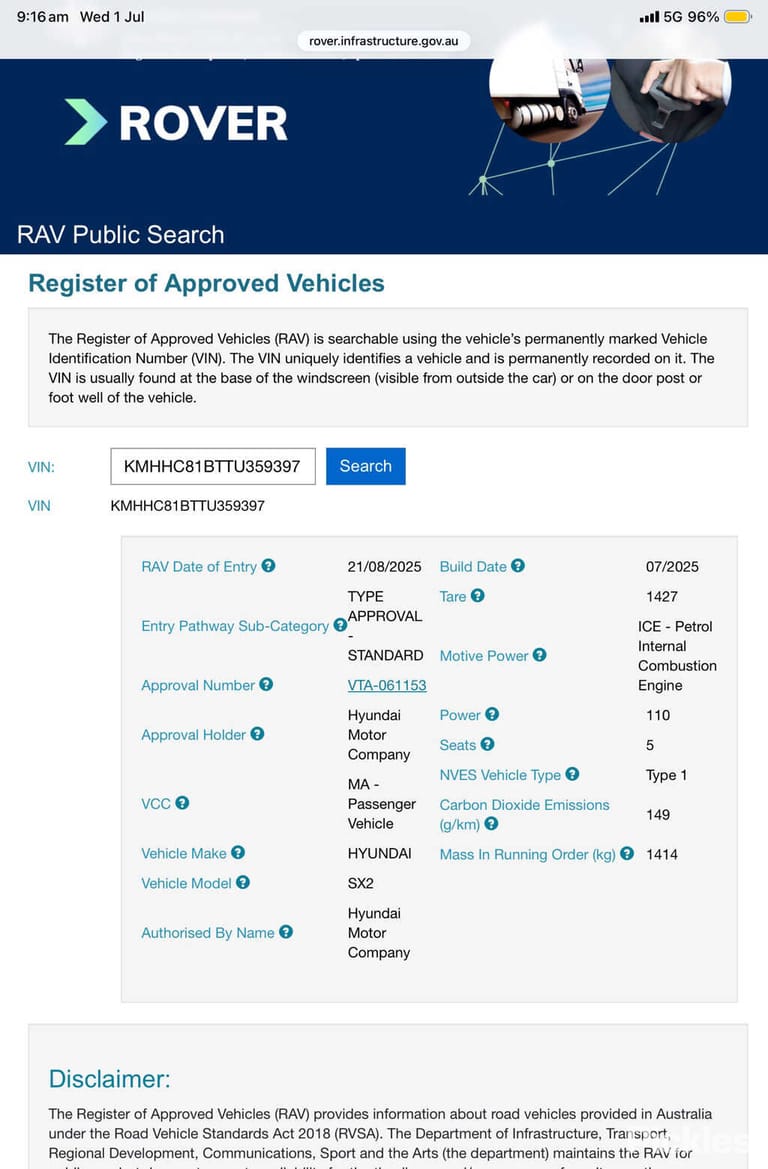Click the Build Date label

[x=473, y=567]
